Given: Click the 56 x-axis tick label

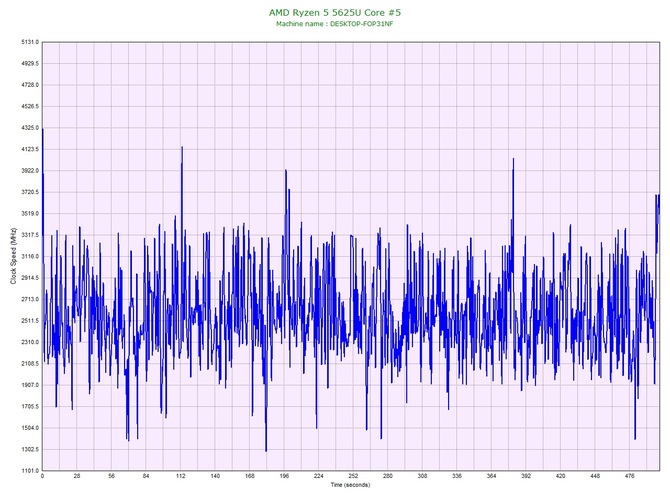Looking at the screenshot, I should coord(112,476).
